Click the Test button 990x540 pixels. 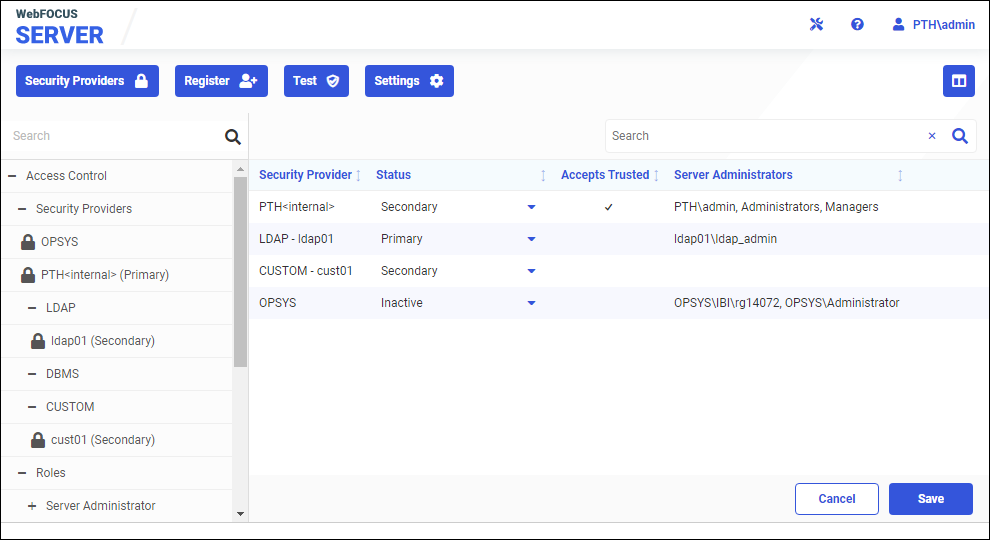[316, 81]
